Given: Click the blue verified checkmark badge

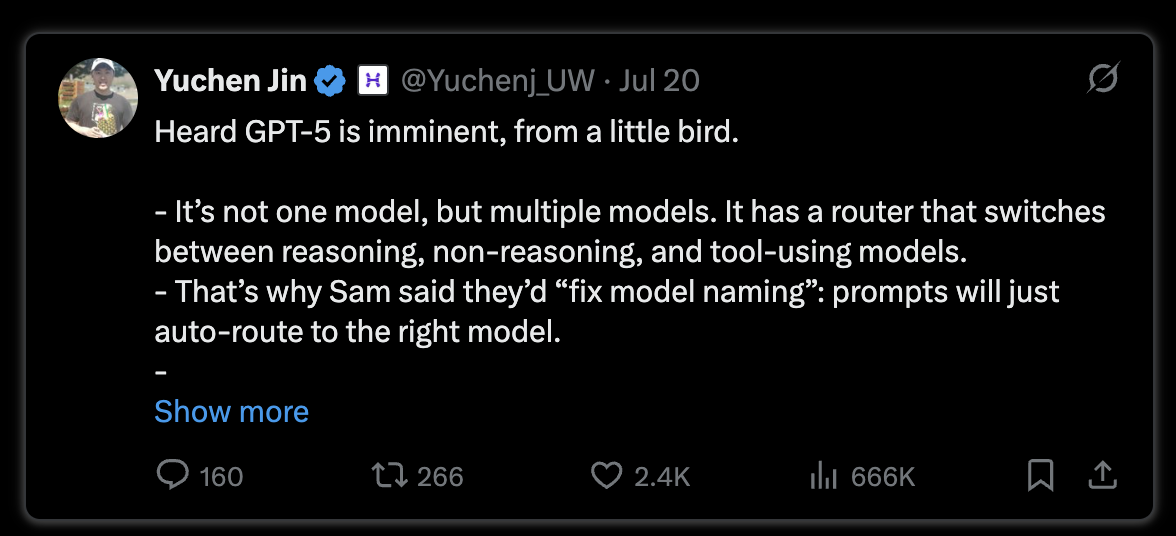Looking at the screenshot, I should [329, 81].
